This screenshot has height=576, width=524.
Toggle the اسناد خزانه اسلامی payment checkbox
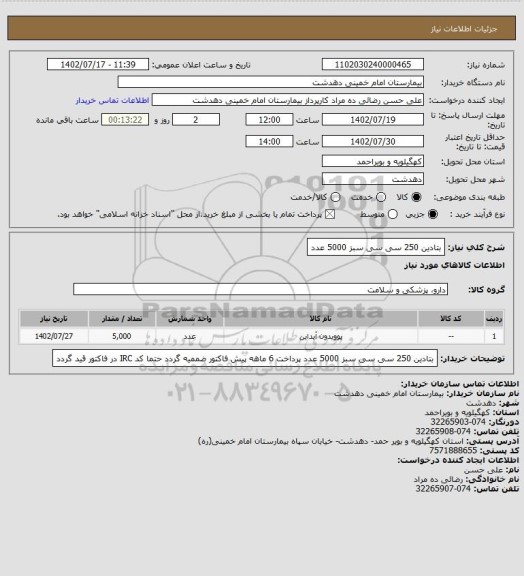[x=330, y=214]
